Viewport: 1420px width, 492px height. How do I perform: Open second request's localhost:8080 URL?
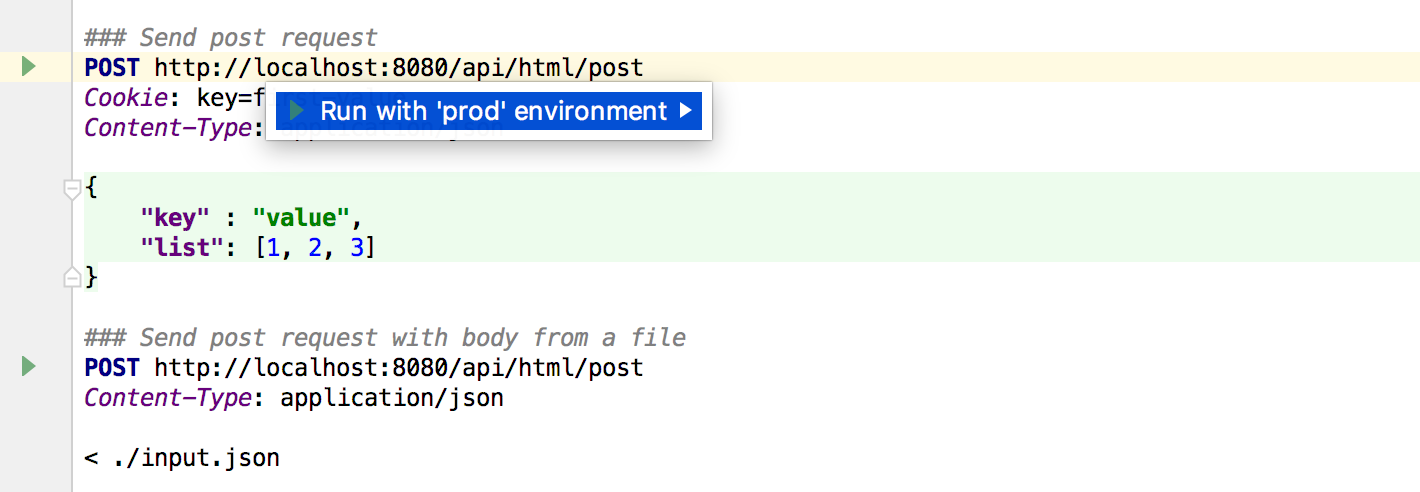click(398, 367)
